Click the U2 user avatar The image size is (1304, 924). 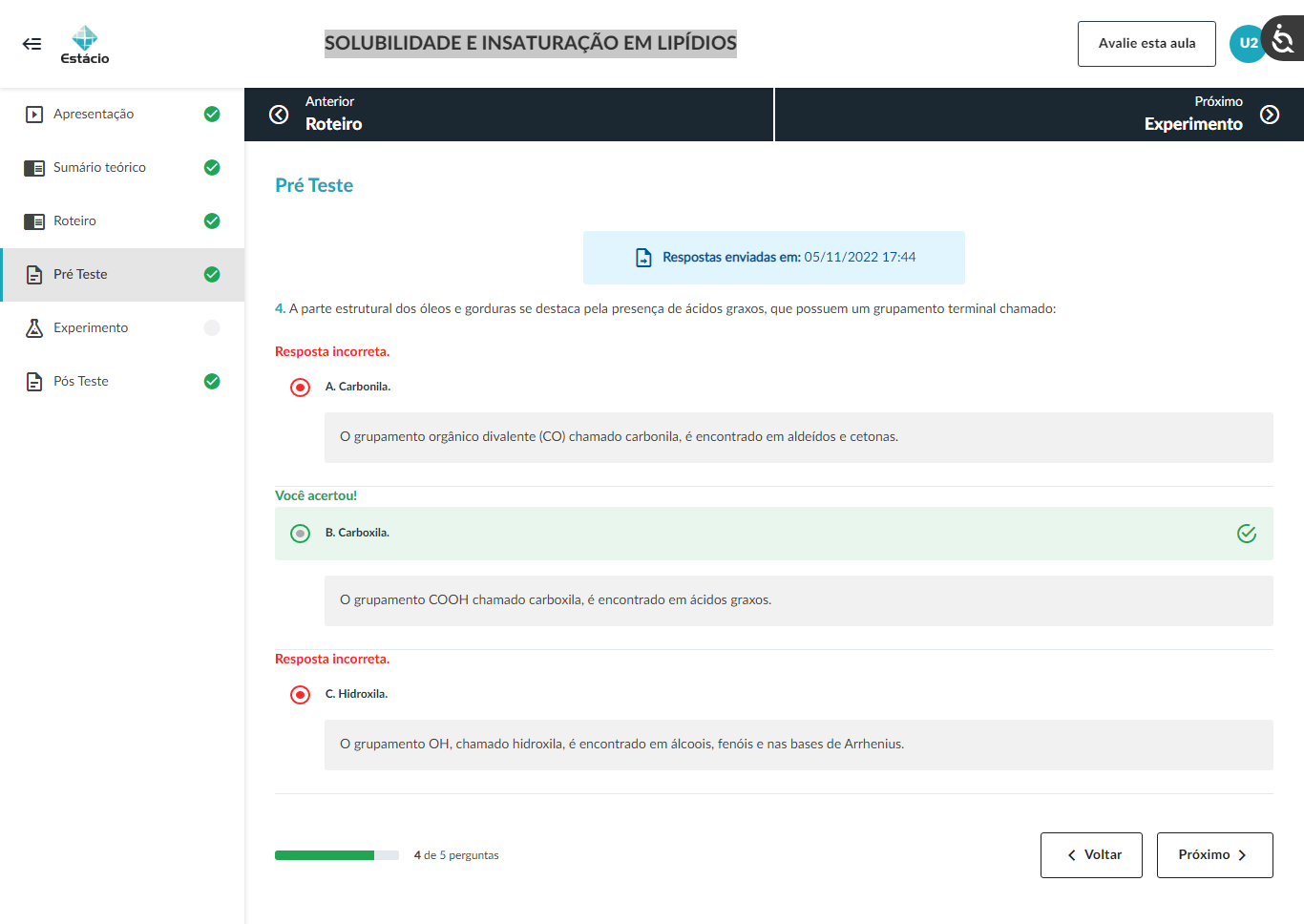[x=1247, y=44]
